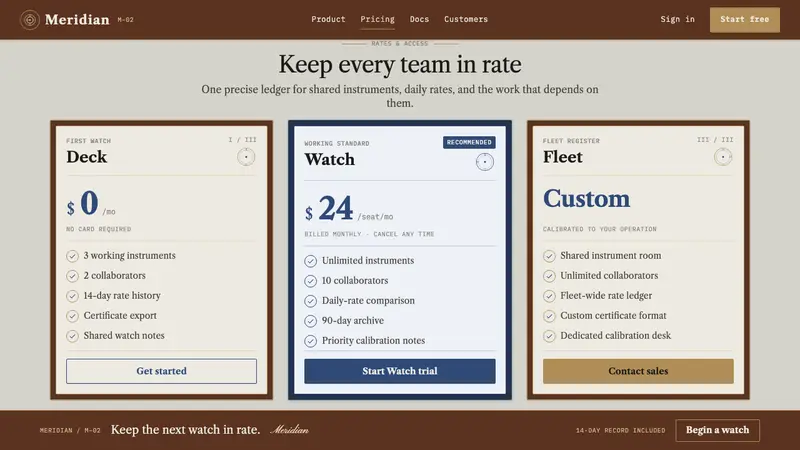
Task: Click check icon beside Unlimited collaborators
Action: pyautogui.click(x=549, y=276)
